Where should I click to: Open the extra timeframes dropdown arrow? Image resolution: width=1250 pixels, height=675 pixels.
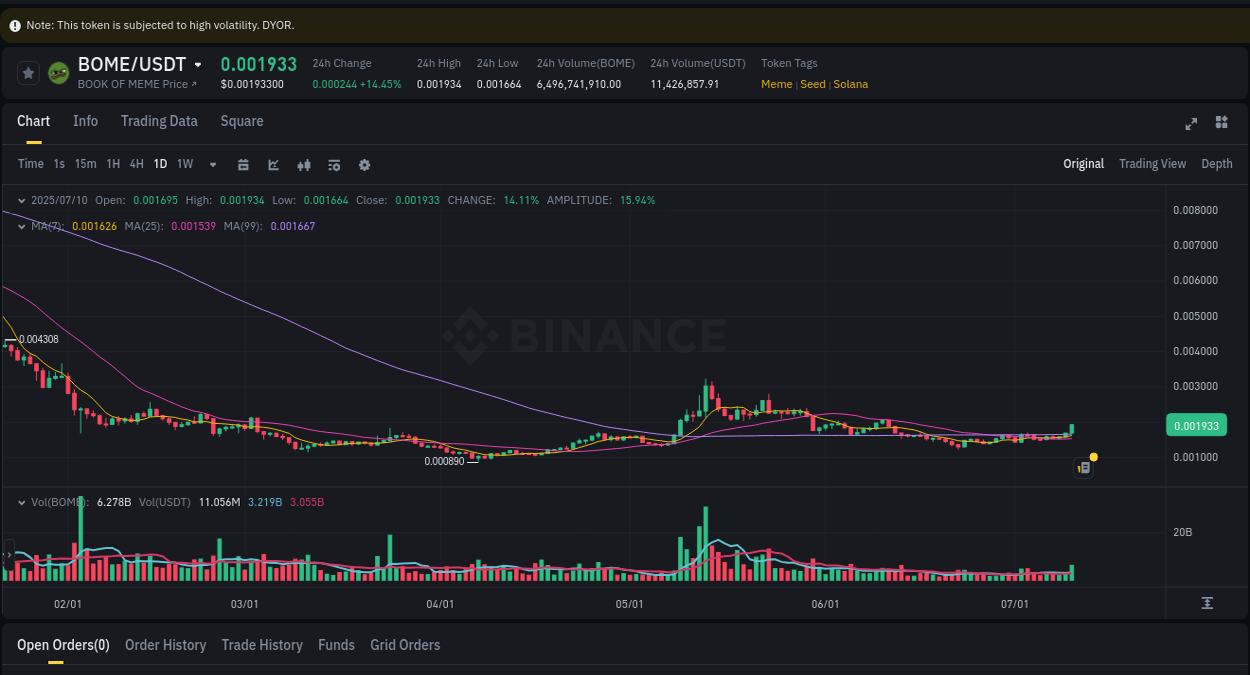[x=212, y=164]
